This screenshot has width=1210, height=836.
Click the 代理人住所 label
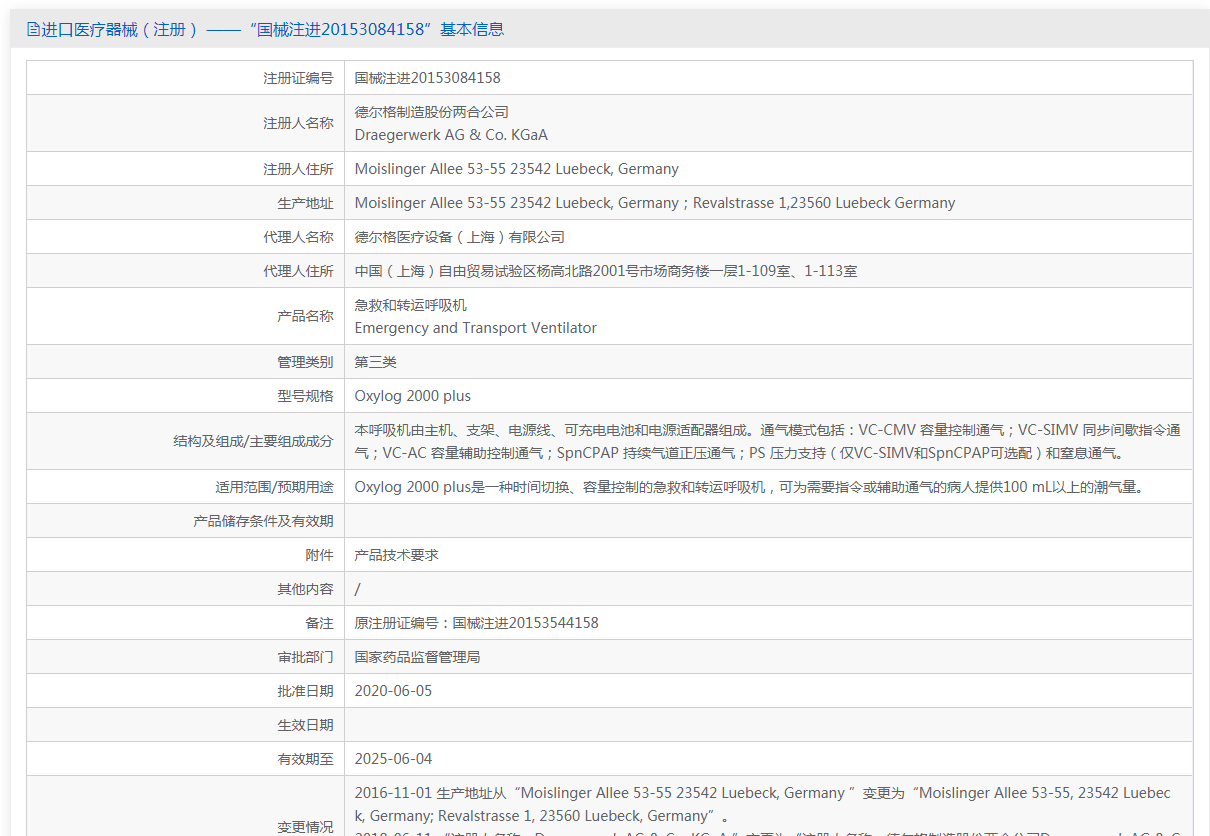click(x=299, y=271)
